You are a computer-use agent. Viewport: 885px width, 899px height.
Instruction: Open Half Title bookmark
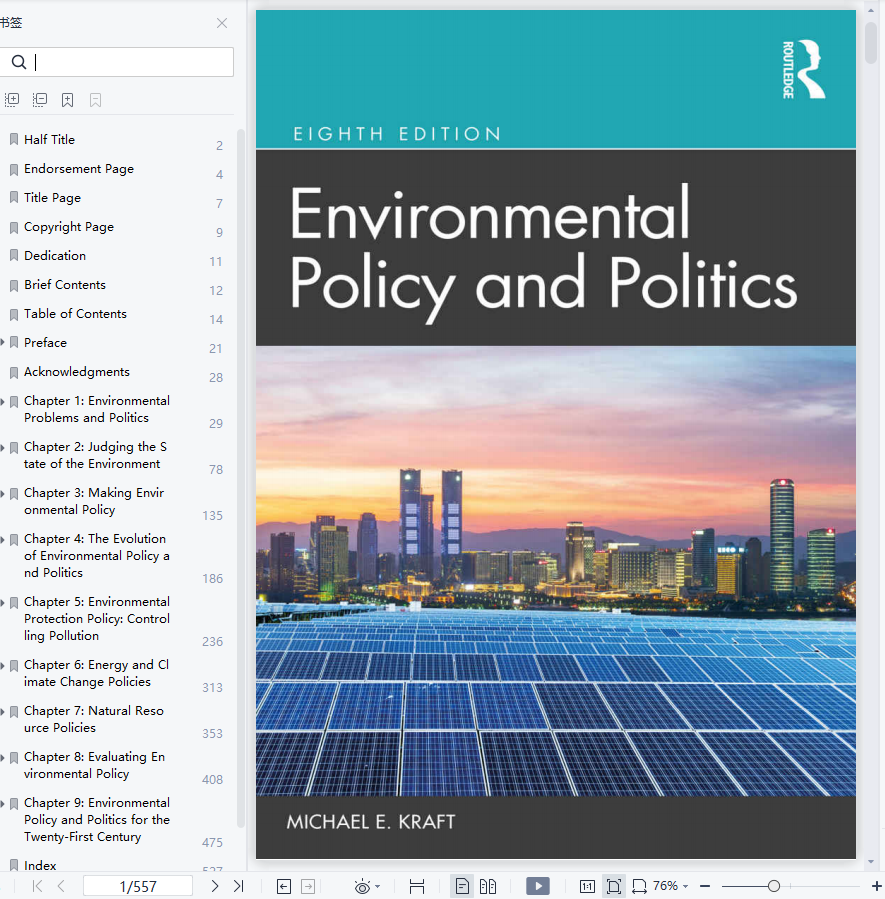(x=49, y=139)
